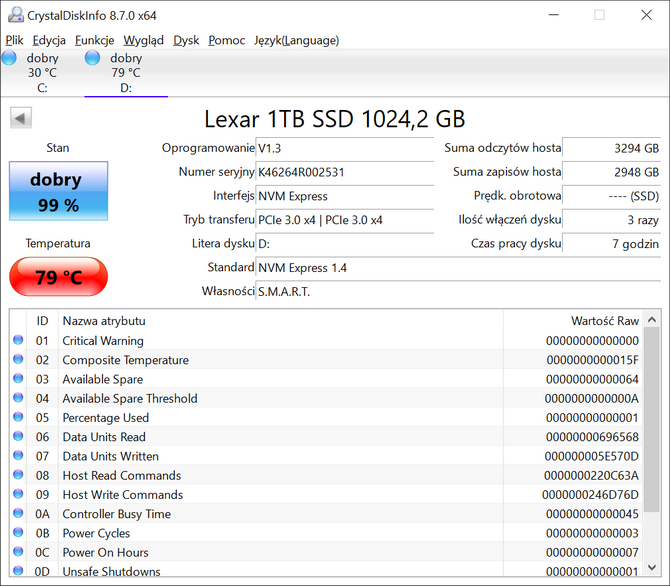The image size is (670, 586).
Task: Open the Funkcje menu
Action: coord(94,40)
